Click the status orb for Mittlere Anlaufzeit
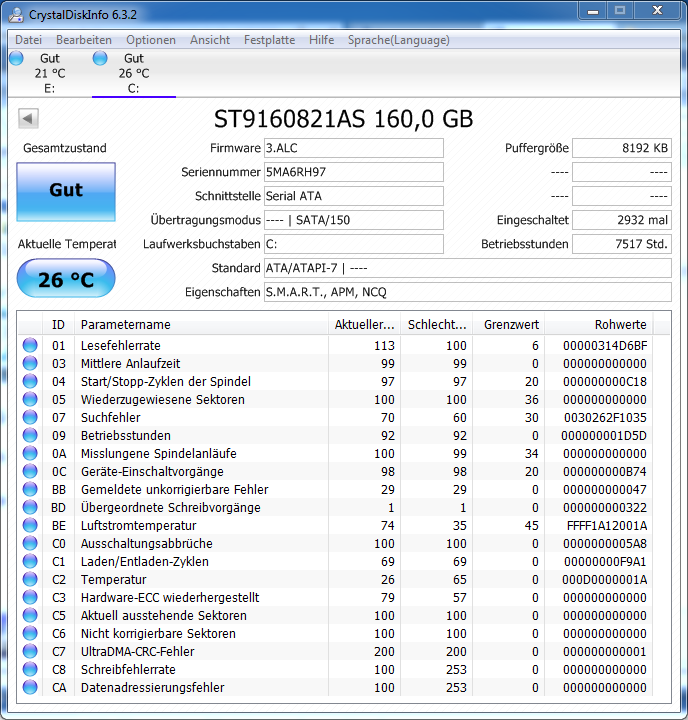The image size is (688, 720). [30, 363]
